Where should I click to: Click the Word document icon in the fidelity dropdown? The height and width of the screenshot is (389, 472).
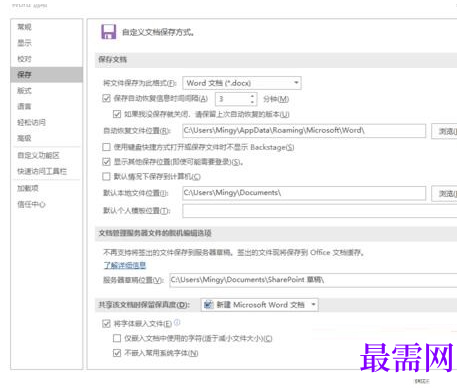coord(208,305)
